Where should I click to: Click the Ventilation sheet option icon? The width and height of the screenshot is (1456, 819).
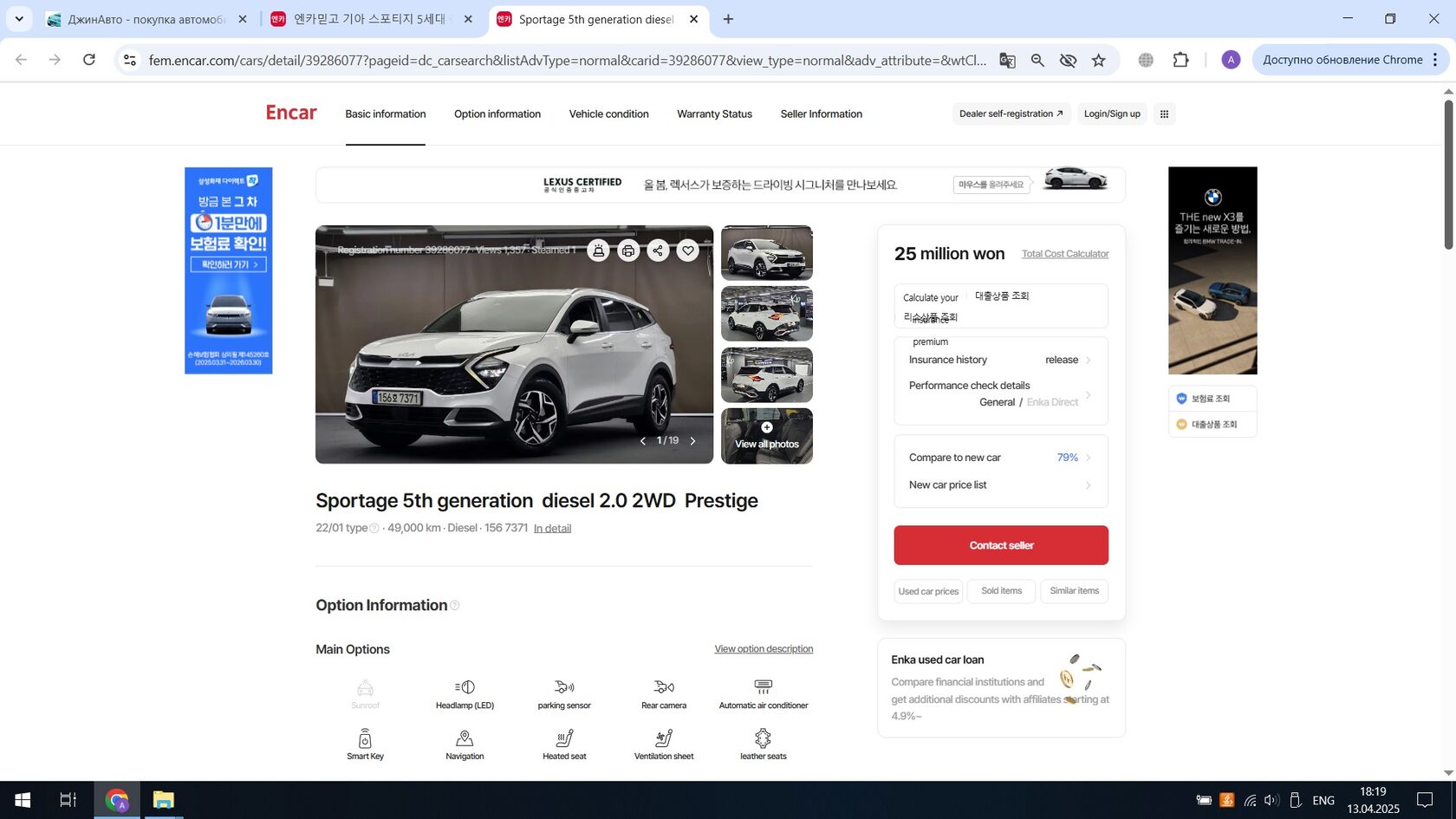pos(664,738)
